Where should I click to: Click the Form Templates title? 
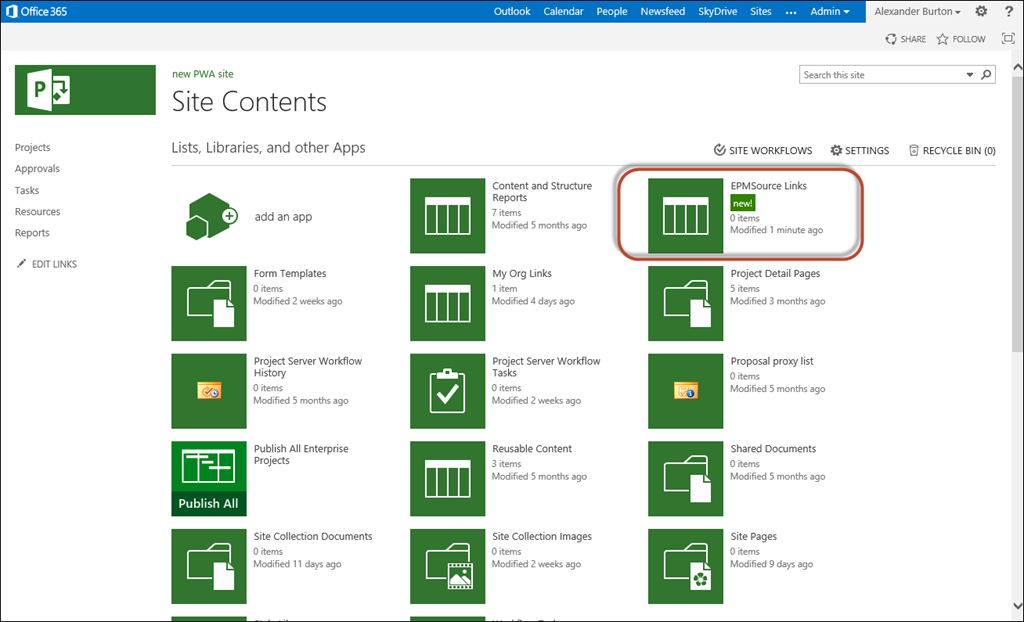click(290, 273)
